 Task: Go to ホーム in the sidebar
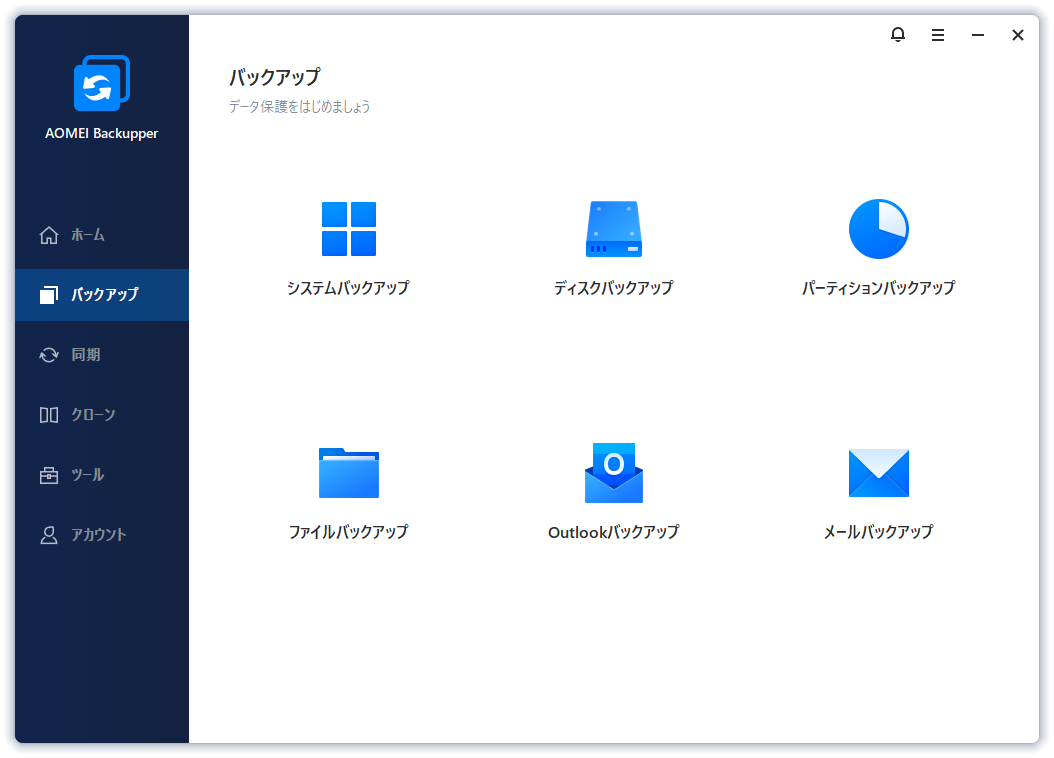click(x=87, y=235)
